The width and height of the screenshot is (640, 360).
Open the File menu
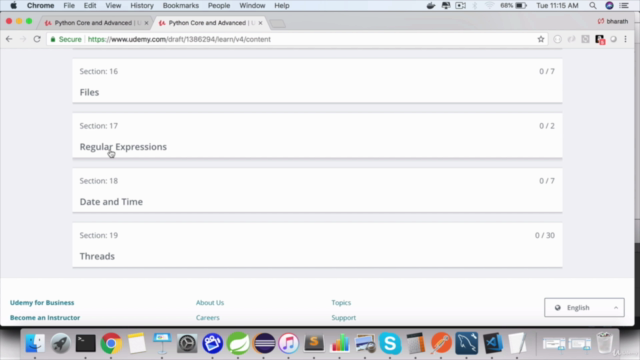[69, 6]
